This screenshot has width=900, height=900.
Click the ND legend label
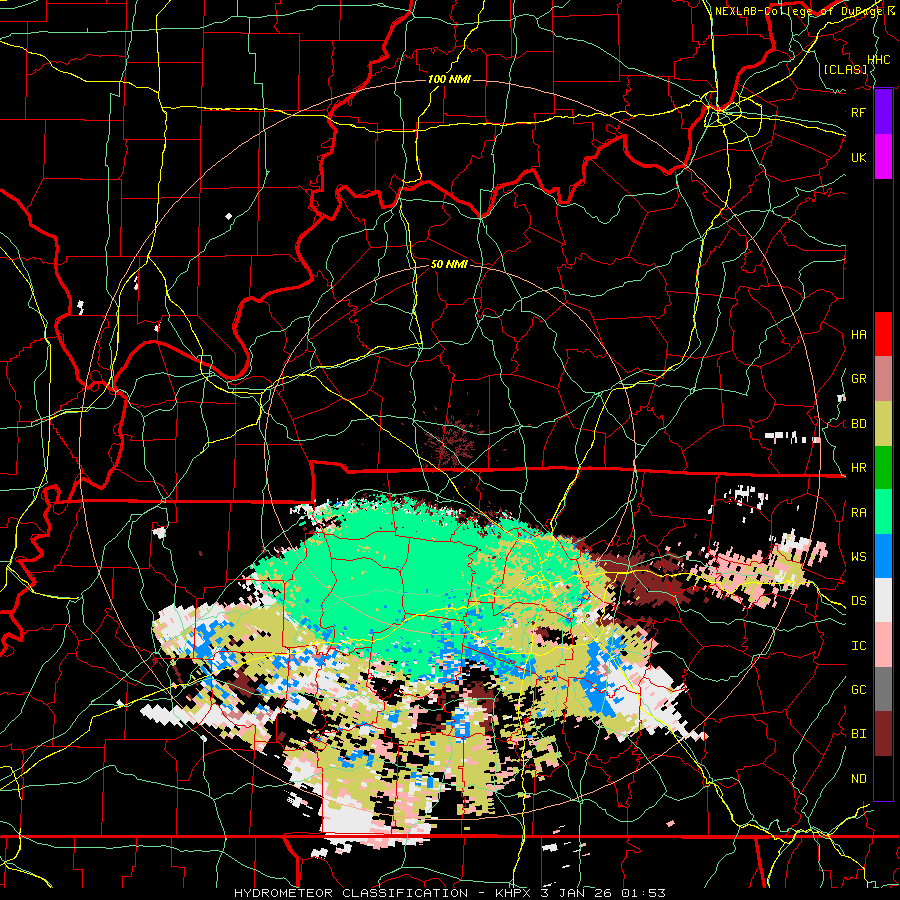[x=859, y=779]
